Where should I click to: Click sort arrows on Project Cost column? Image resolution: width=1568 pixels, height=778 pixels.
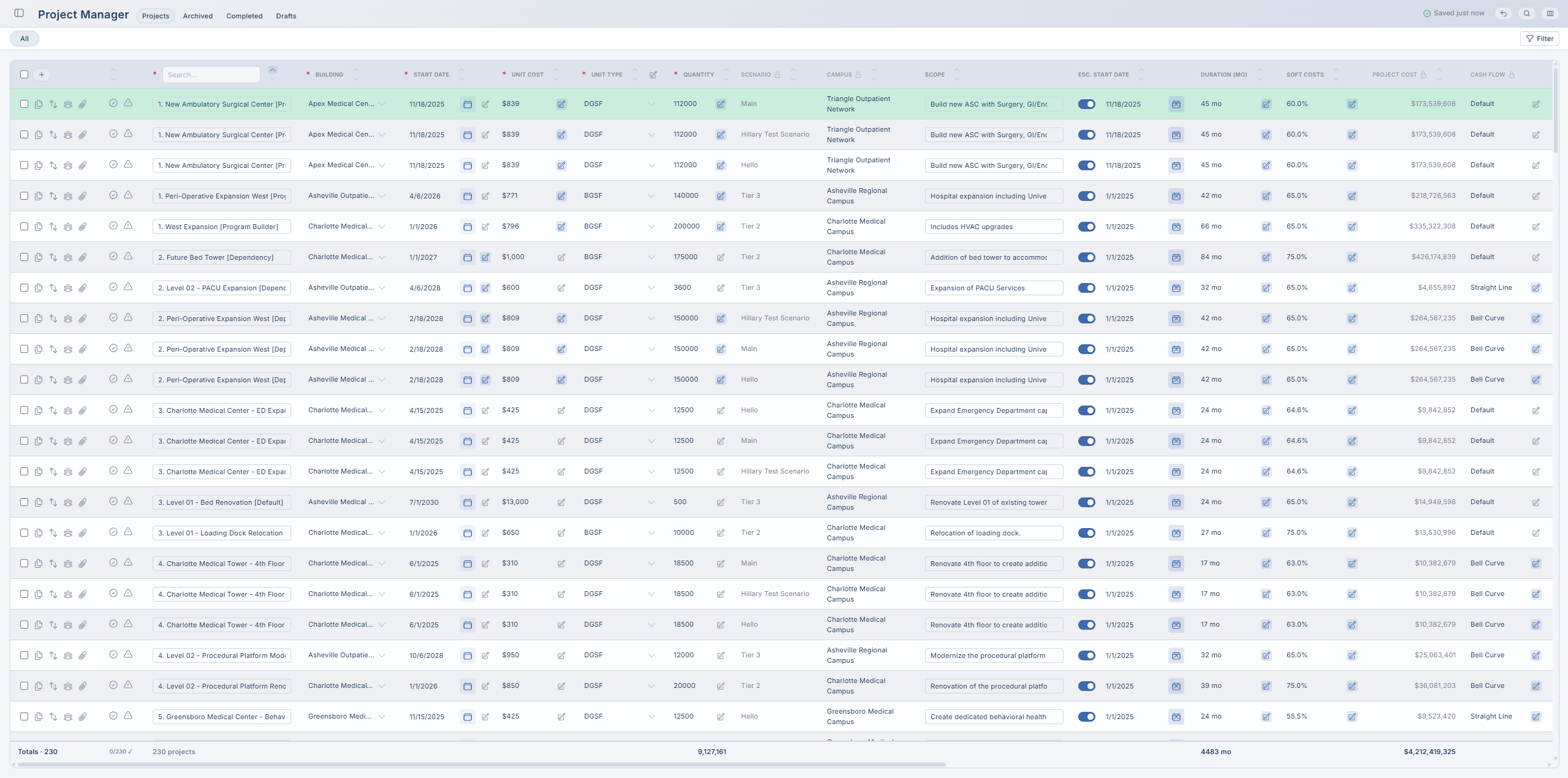1439,75
